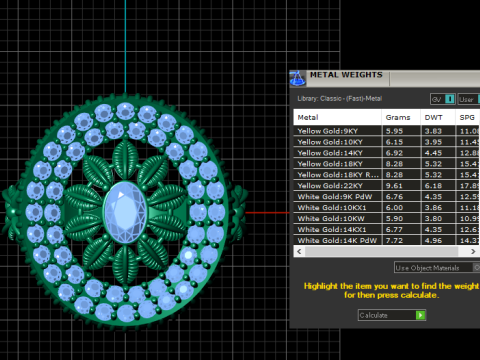Click the 6.18 DWT value
This screenshot has height=360, width=480.
[433, 186]
